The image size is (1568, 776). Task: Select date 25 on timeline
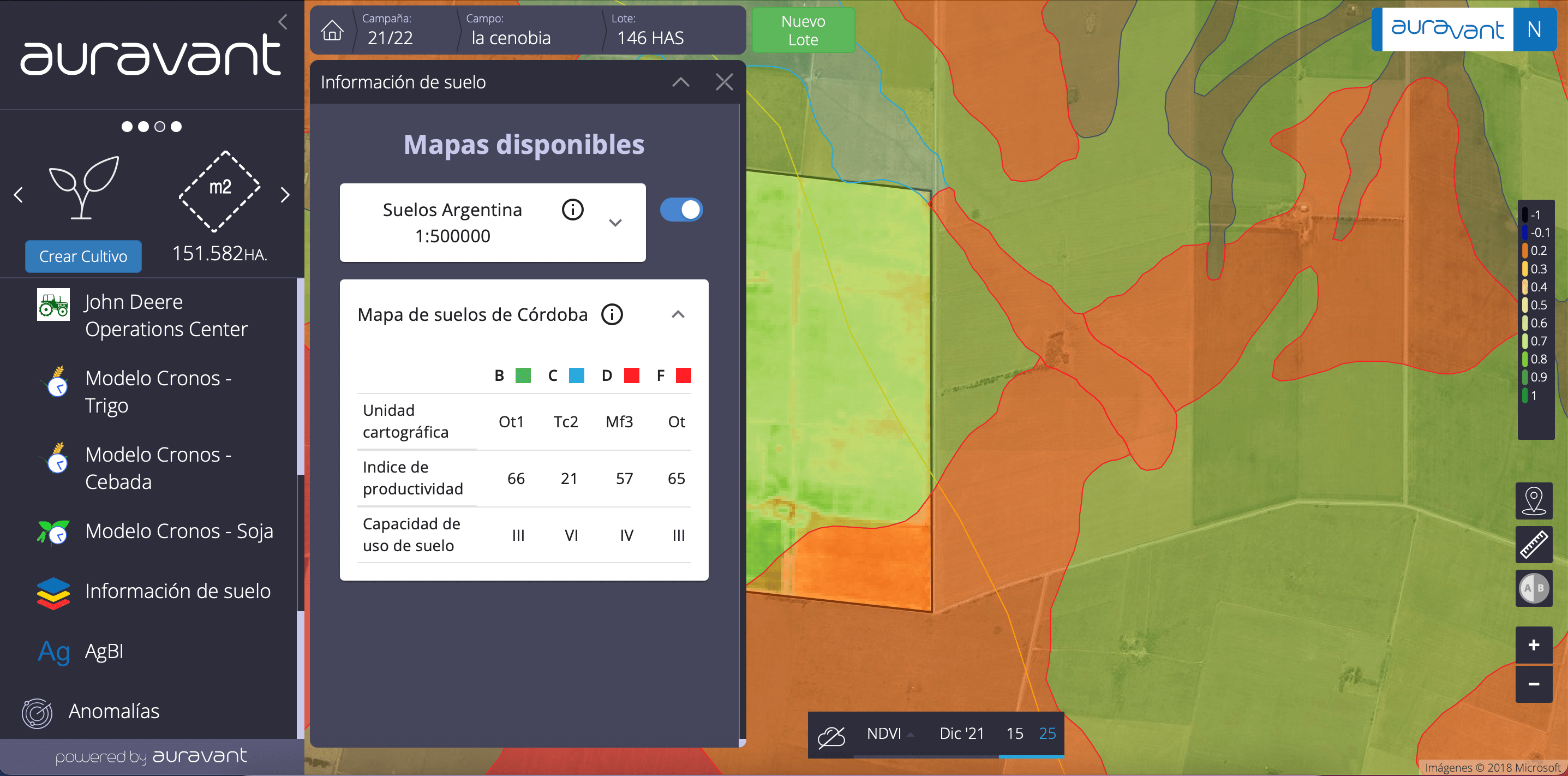click(x=1047, y=734)
